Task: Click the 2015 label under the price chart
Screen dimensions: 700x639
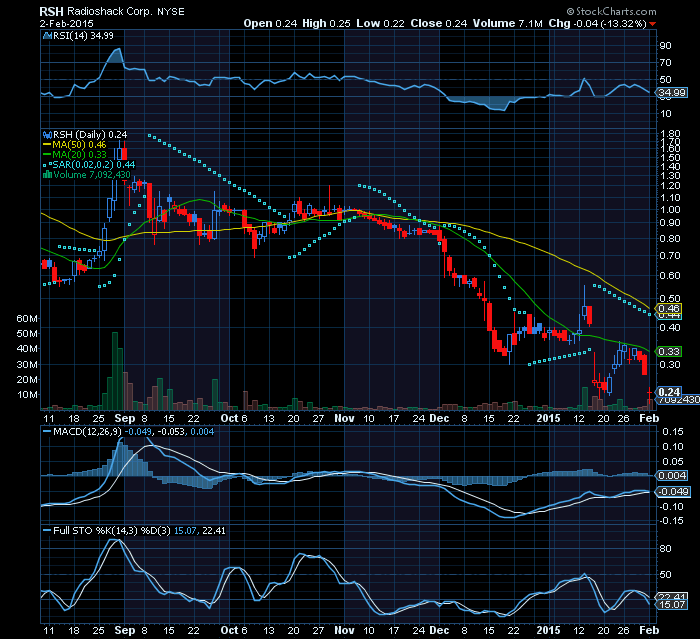Action: [548, 418]
